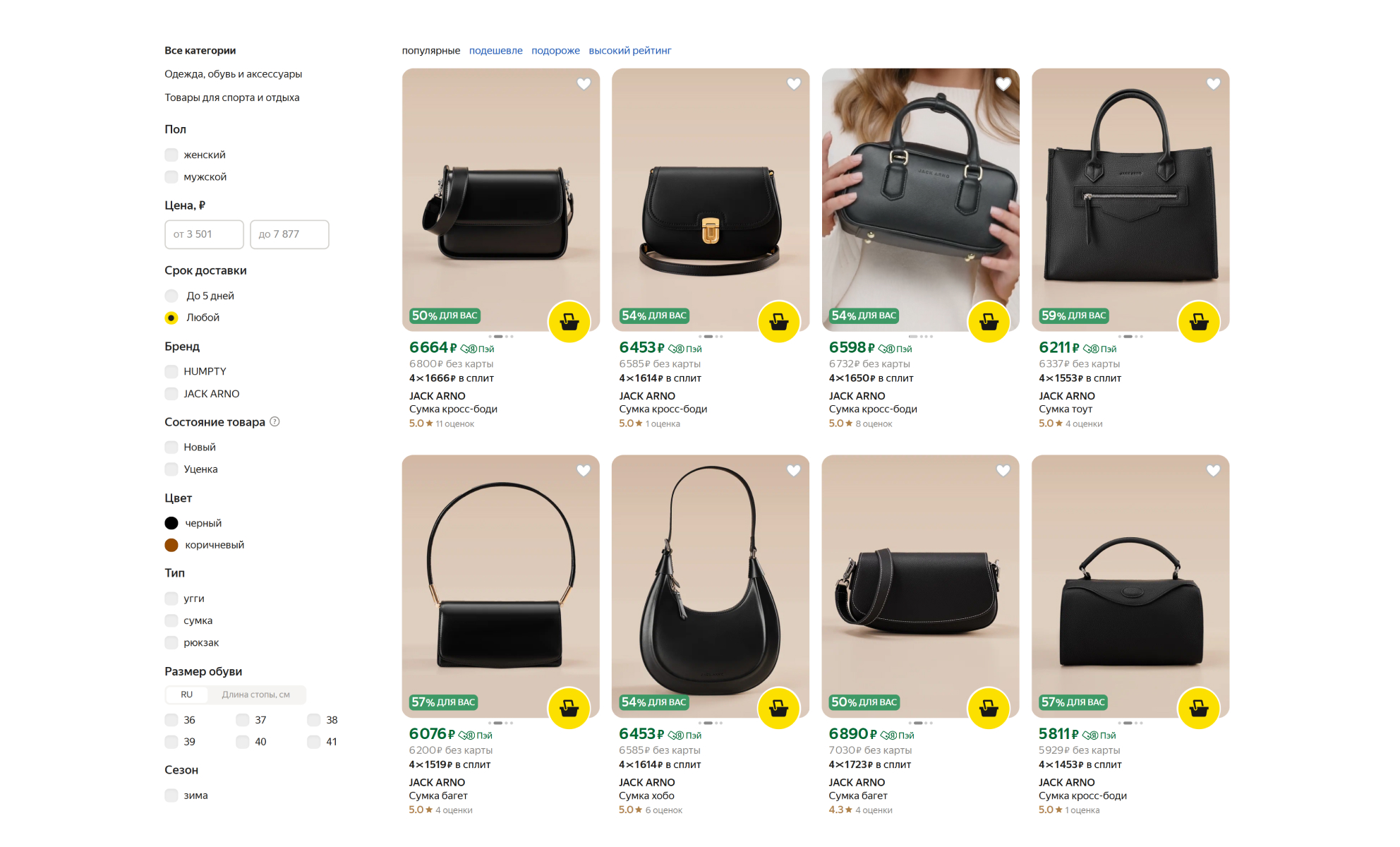The image size is (1400, 847).
Task: Select the До 5 дней delivery option
Action: tap(171, 296)
